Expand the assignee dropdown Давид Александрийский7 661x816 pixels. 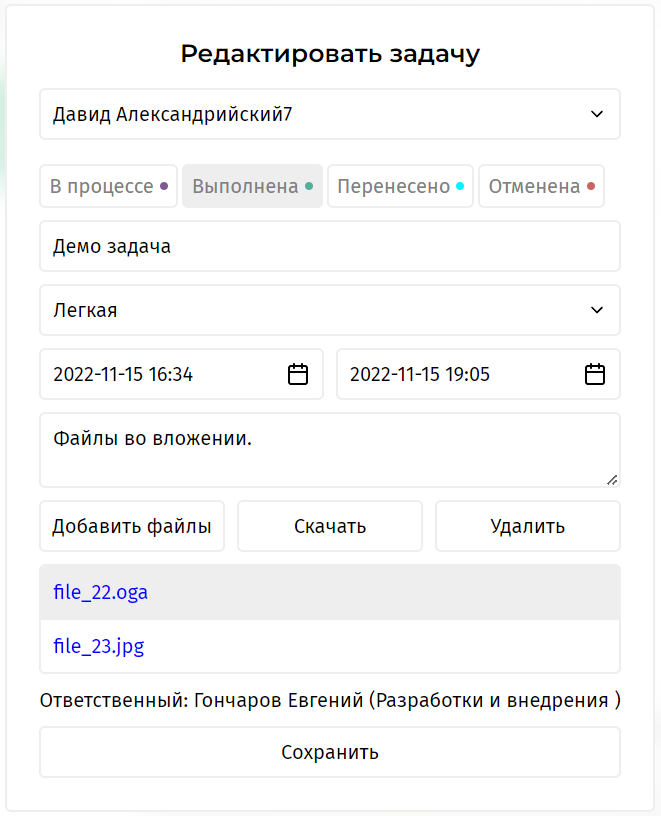click(x=330, y=114)
